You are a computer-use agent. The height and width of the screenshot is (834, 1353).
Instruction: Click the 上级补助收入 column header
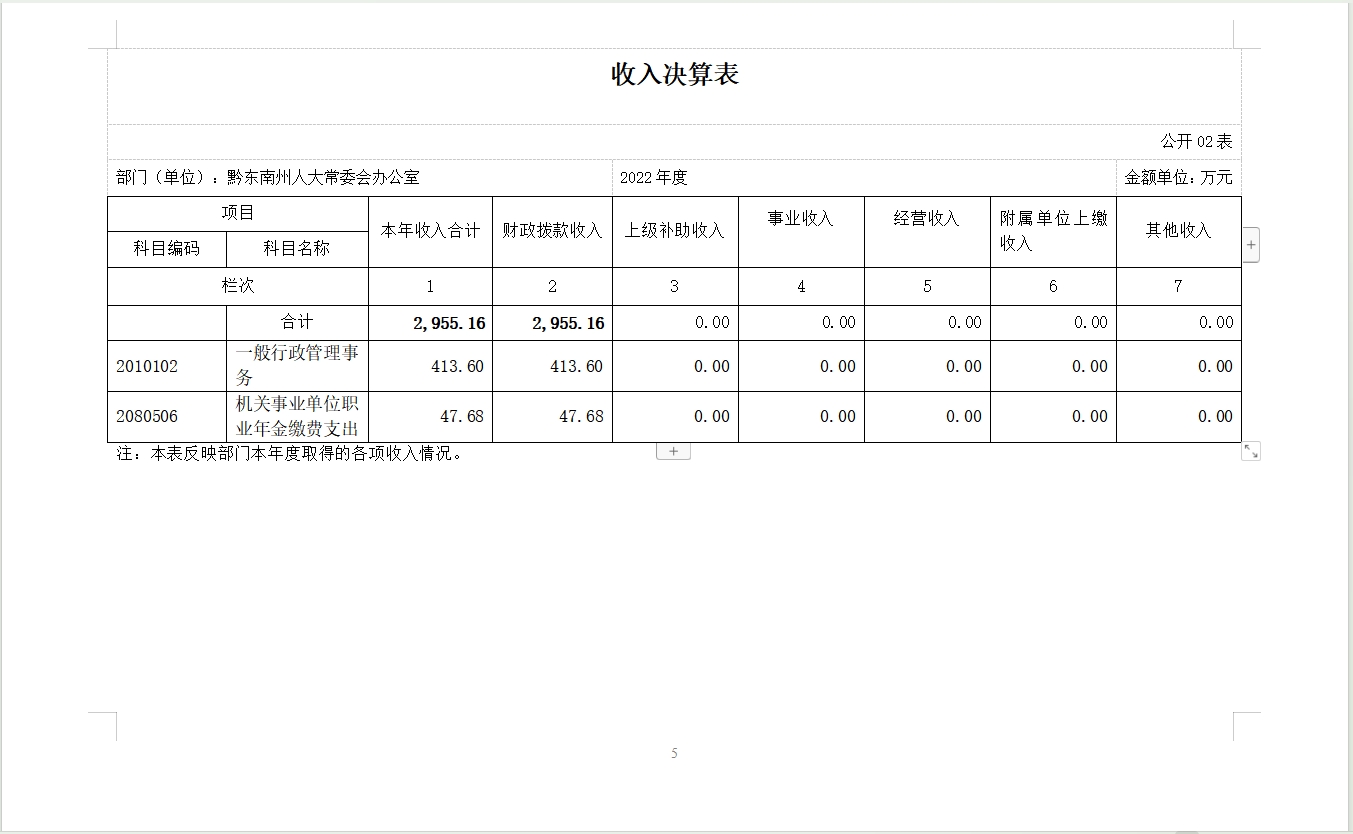pos(675,230)
